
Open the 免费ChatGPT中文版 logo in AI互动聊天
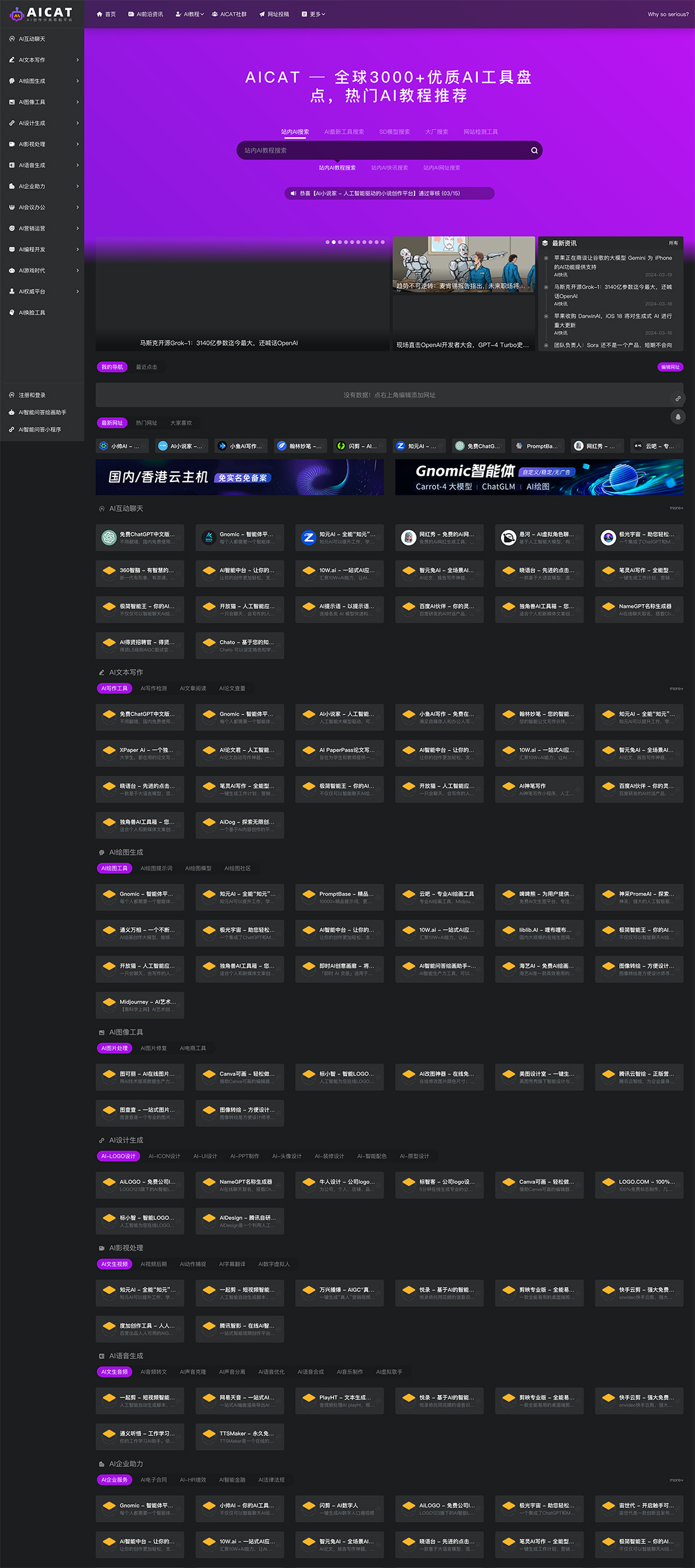pos(109,538)
